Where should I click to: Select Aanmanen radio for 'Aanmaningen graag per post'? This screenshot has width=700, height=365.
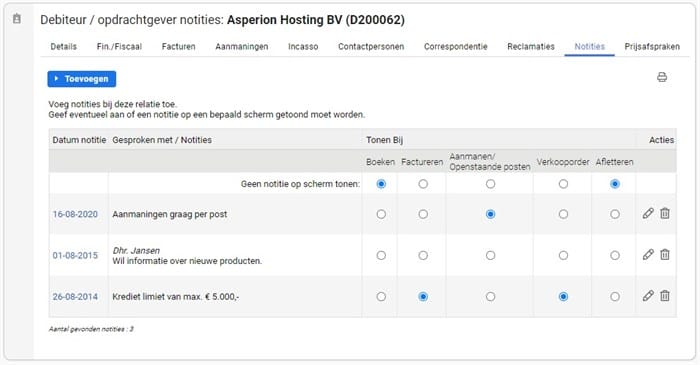pos(490,214)
